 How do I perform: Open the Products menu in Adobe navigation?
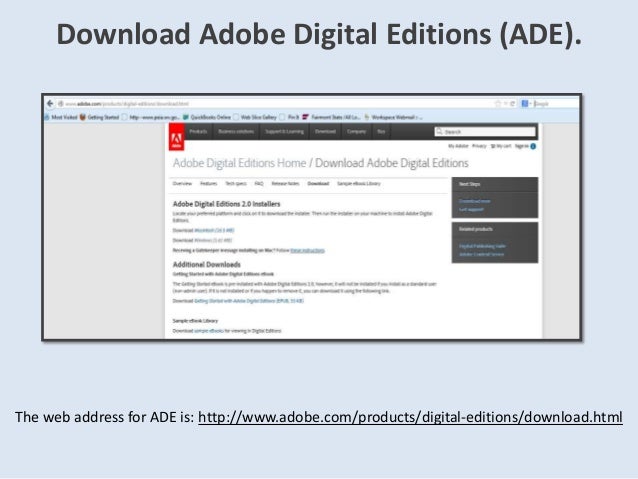click(198, 131)
